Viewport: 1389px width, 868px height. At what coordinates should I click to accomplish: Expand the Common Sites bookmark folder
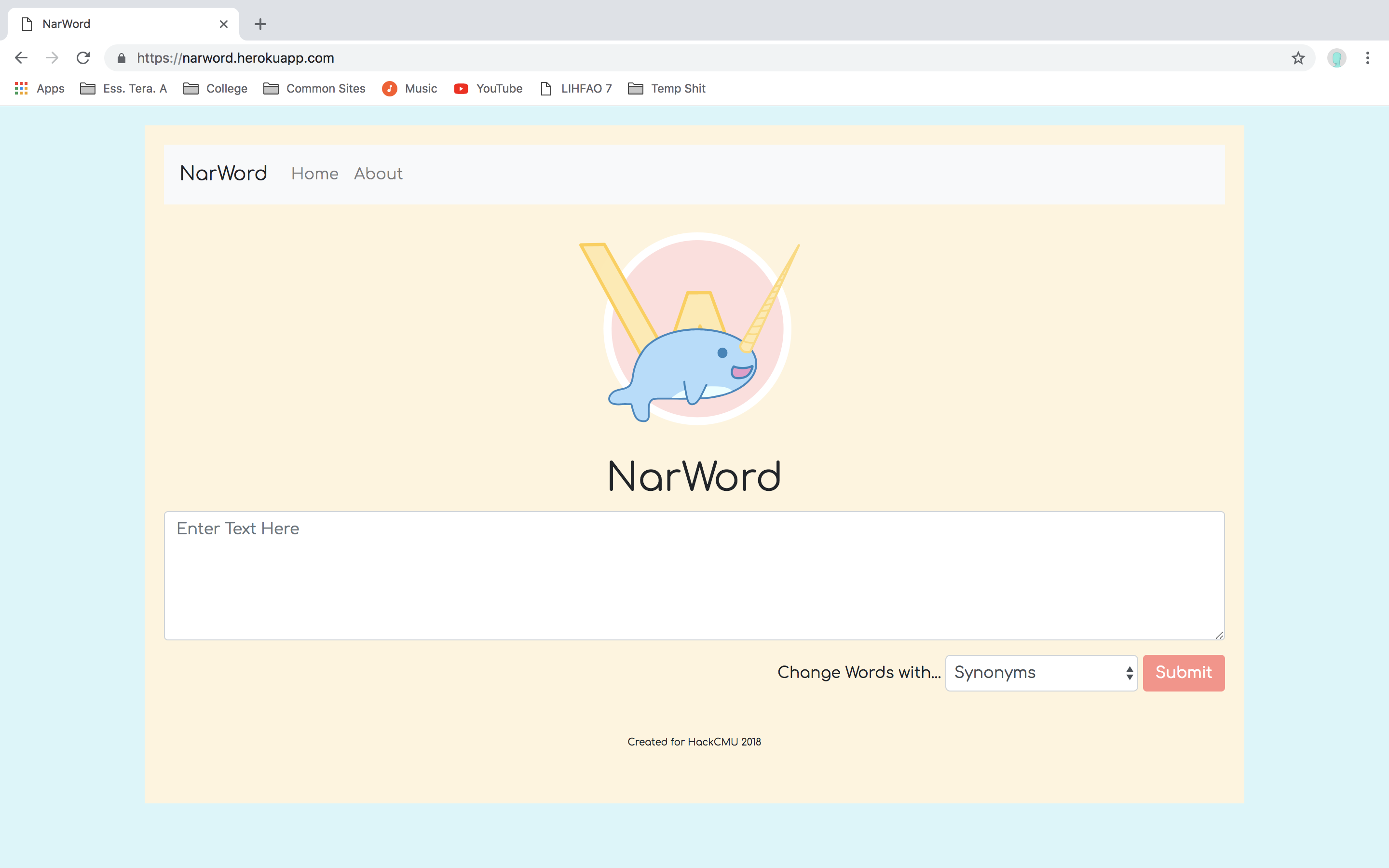click(x=314, y=88)
